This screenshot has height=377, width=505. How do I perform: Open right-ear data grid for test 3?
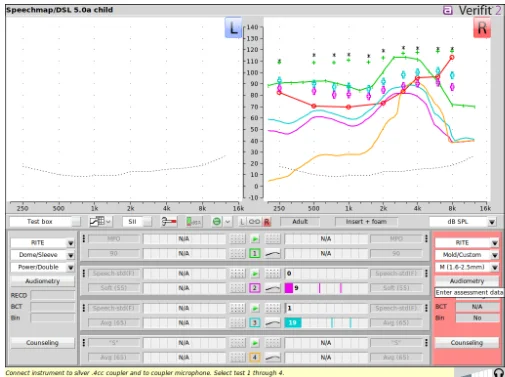tap(273, 308)
